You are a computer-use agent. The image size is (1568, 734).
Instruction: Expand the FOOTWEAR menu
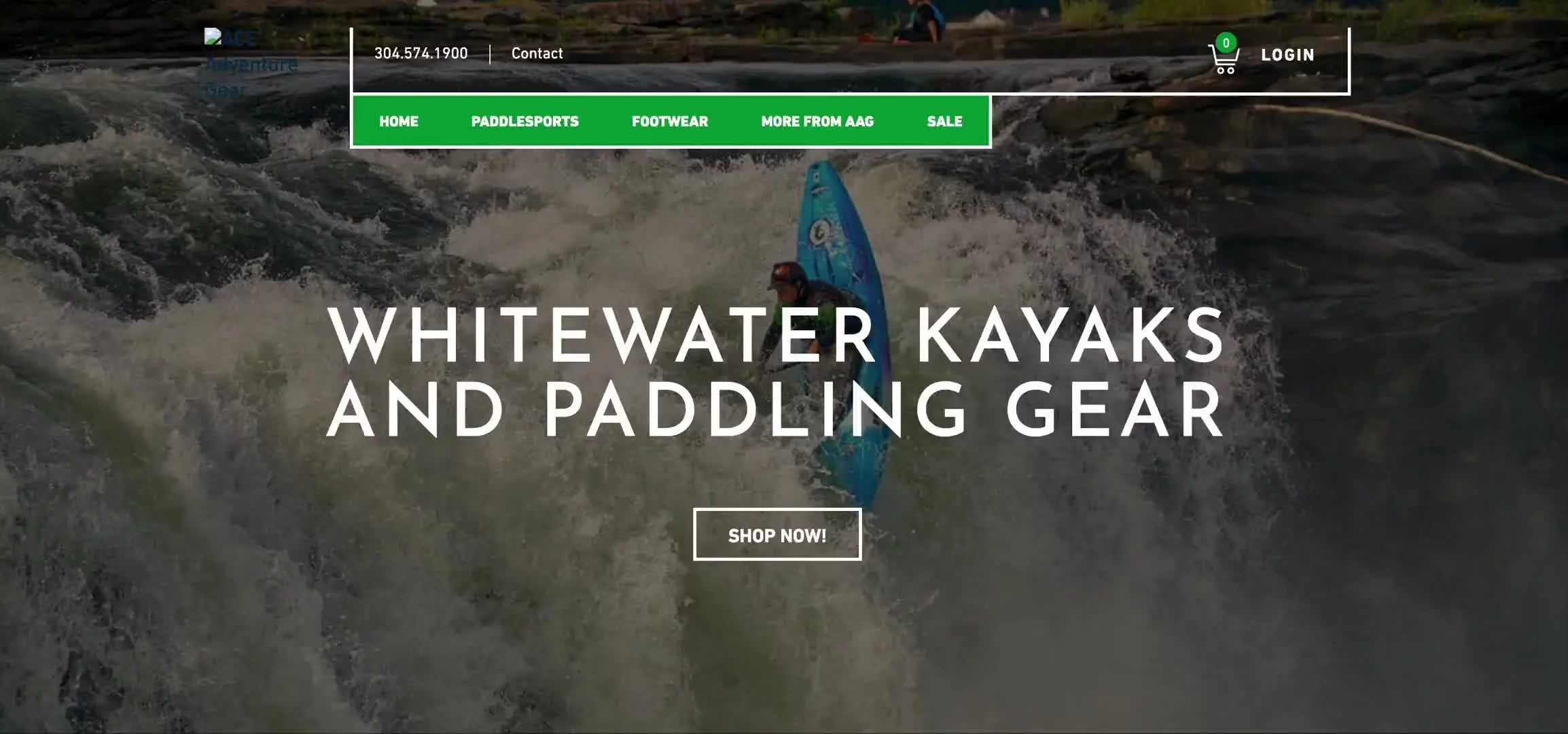(670, 122)
